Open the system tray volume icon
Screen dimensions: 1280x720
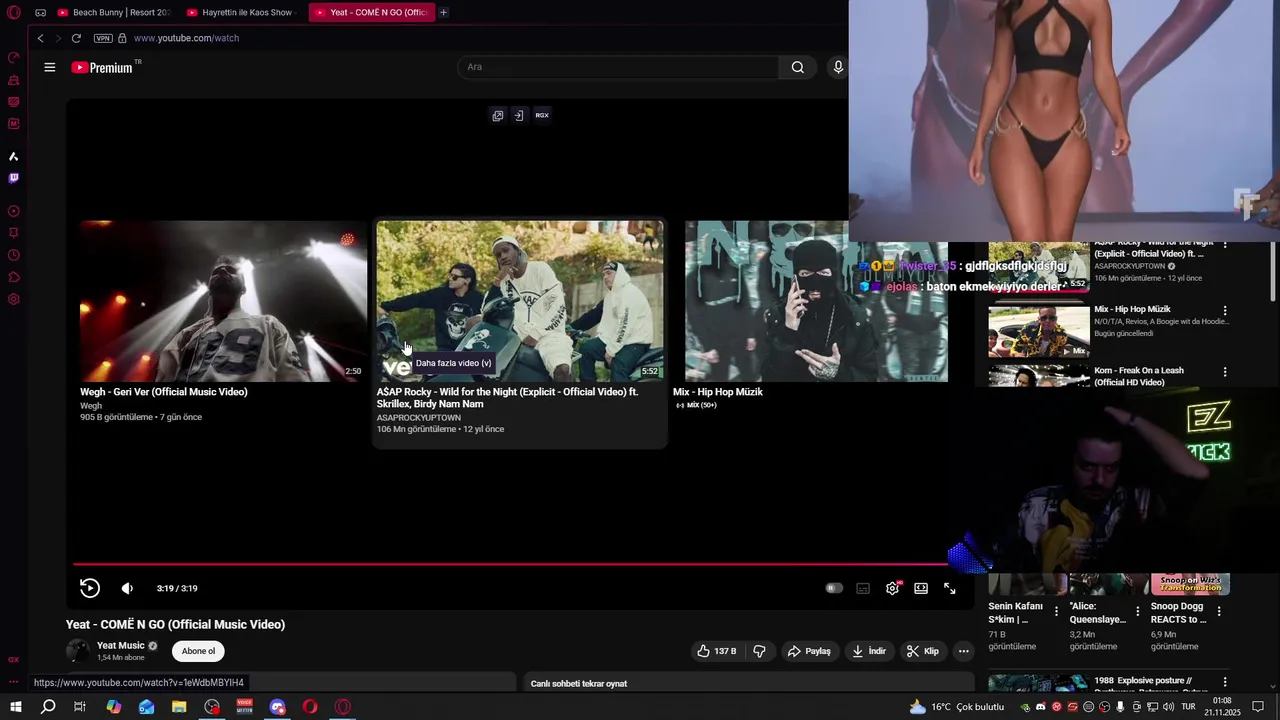click(x=1168, y=707)
